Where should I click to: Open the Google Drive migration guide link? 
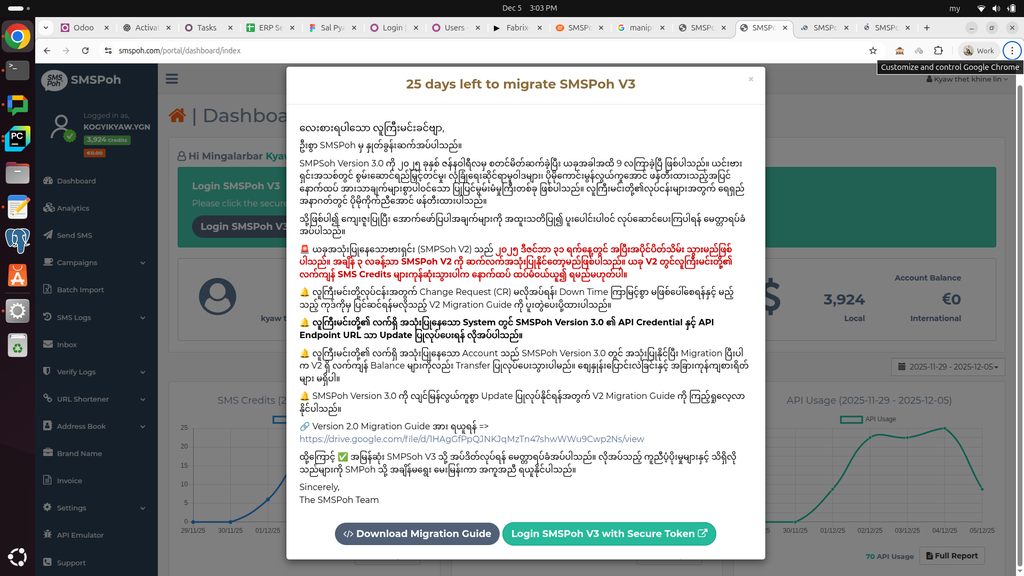click(x=471, y=438)
